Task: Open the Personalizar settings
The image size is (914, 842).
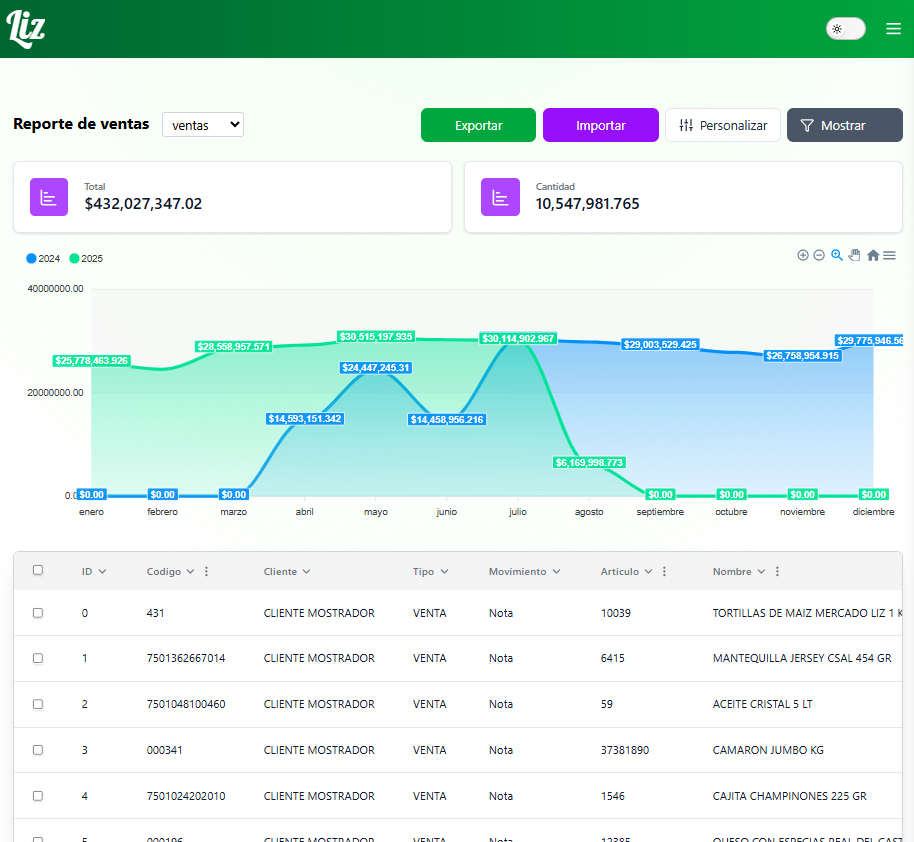Action: click(x=722, y=125)
